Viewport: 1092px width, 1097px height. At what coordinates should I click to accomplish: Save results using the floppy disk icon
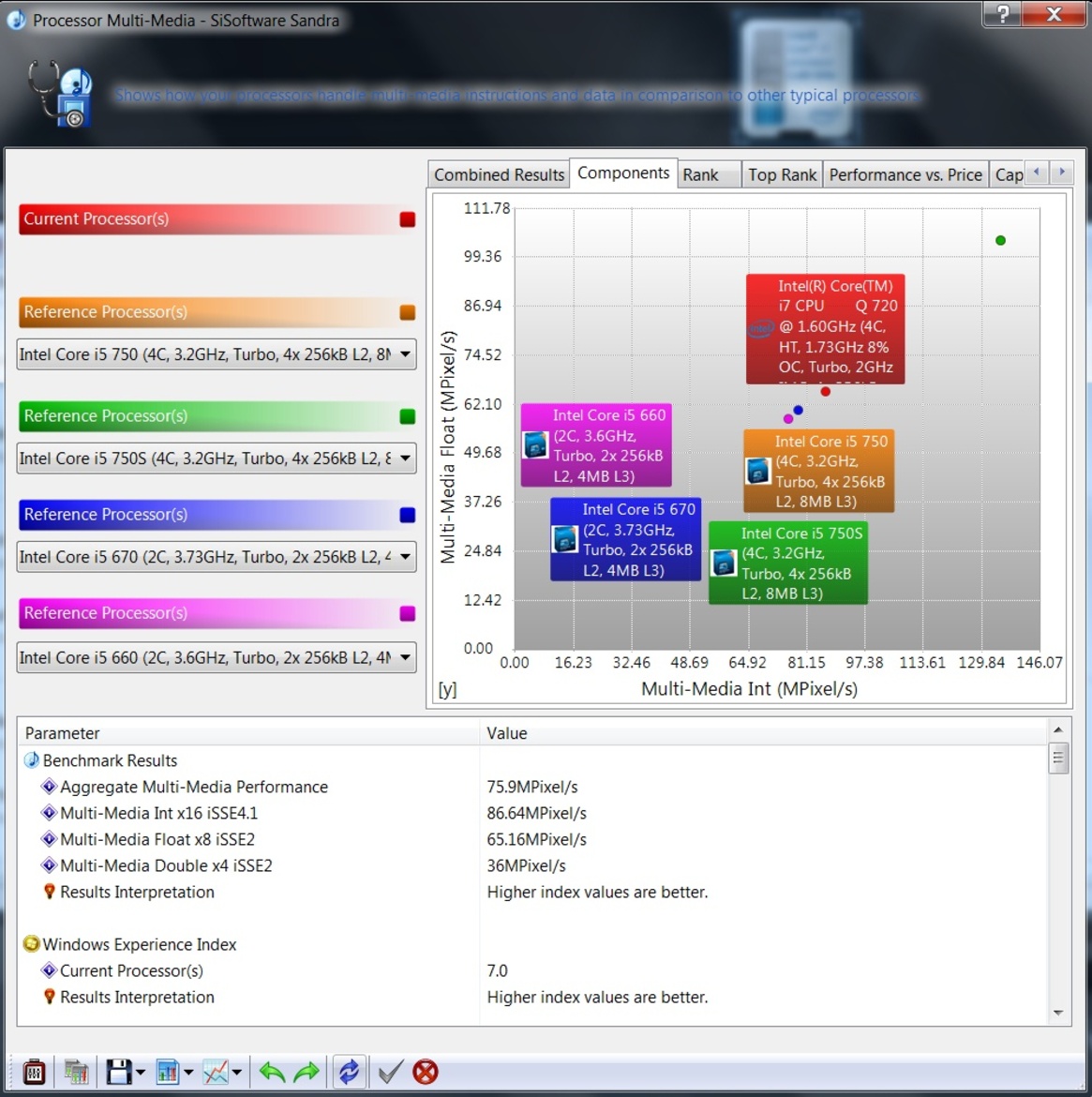(118, 1071)
